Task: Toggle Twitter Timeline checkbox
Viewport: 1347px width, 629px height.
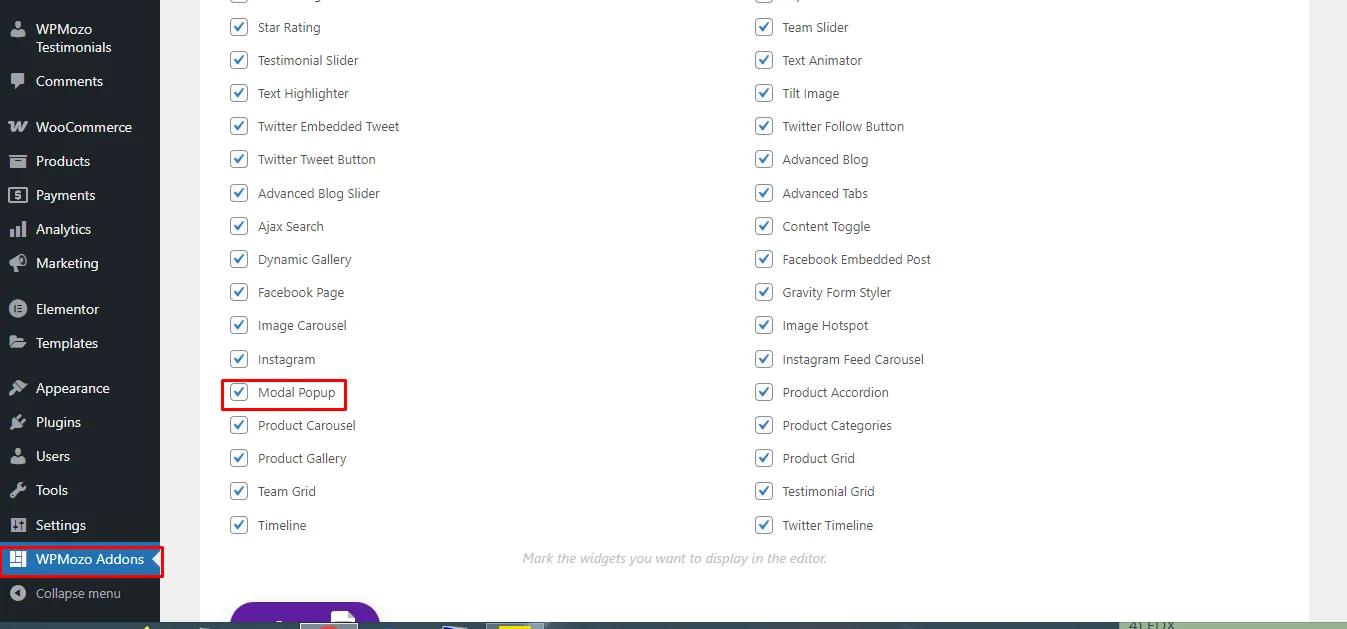Action: point(764,525)
